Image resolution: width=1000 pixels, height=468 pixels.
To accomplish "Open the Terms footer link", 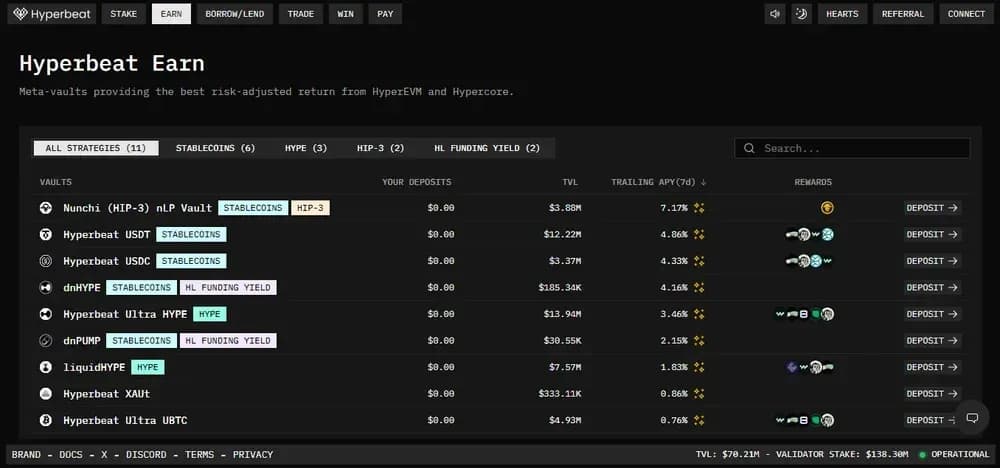I will (200, 455).
